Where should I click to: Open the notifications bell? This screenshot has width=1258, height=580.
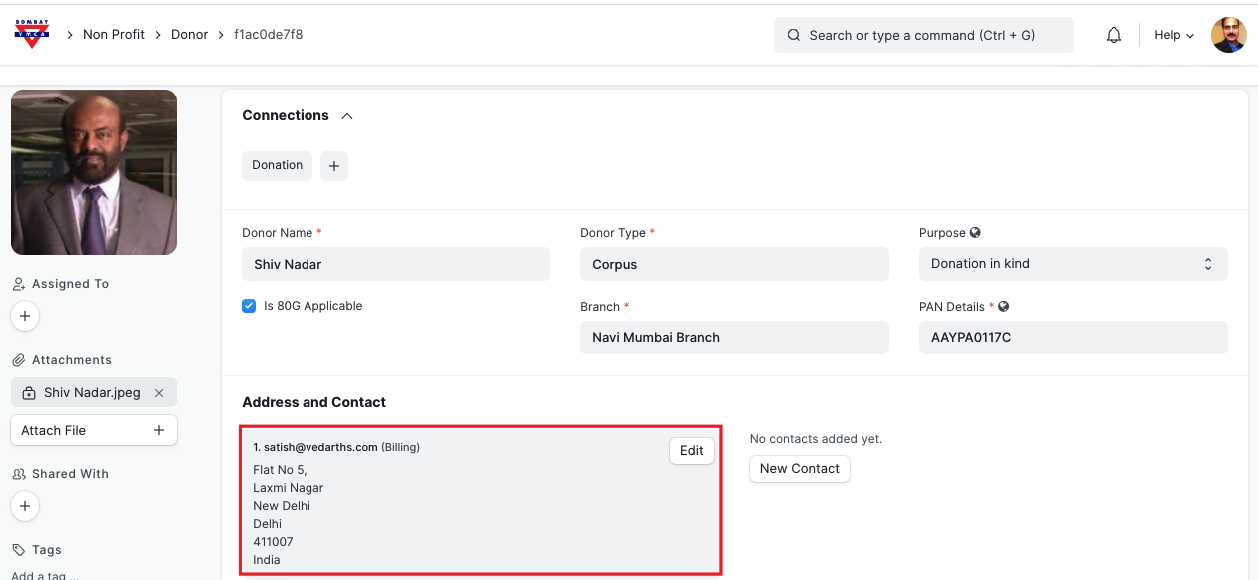pos(1114,35)
